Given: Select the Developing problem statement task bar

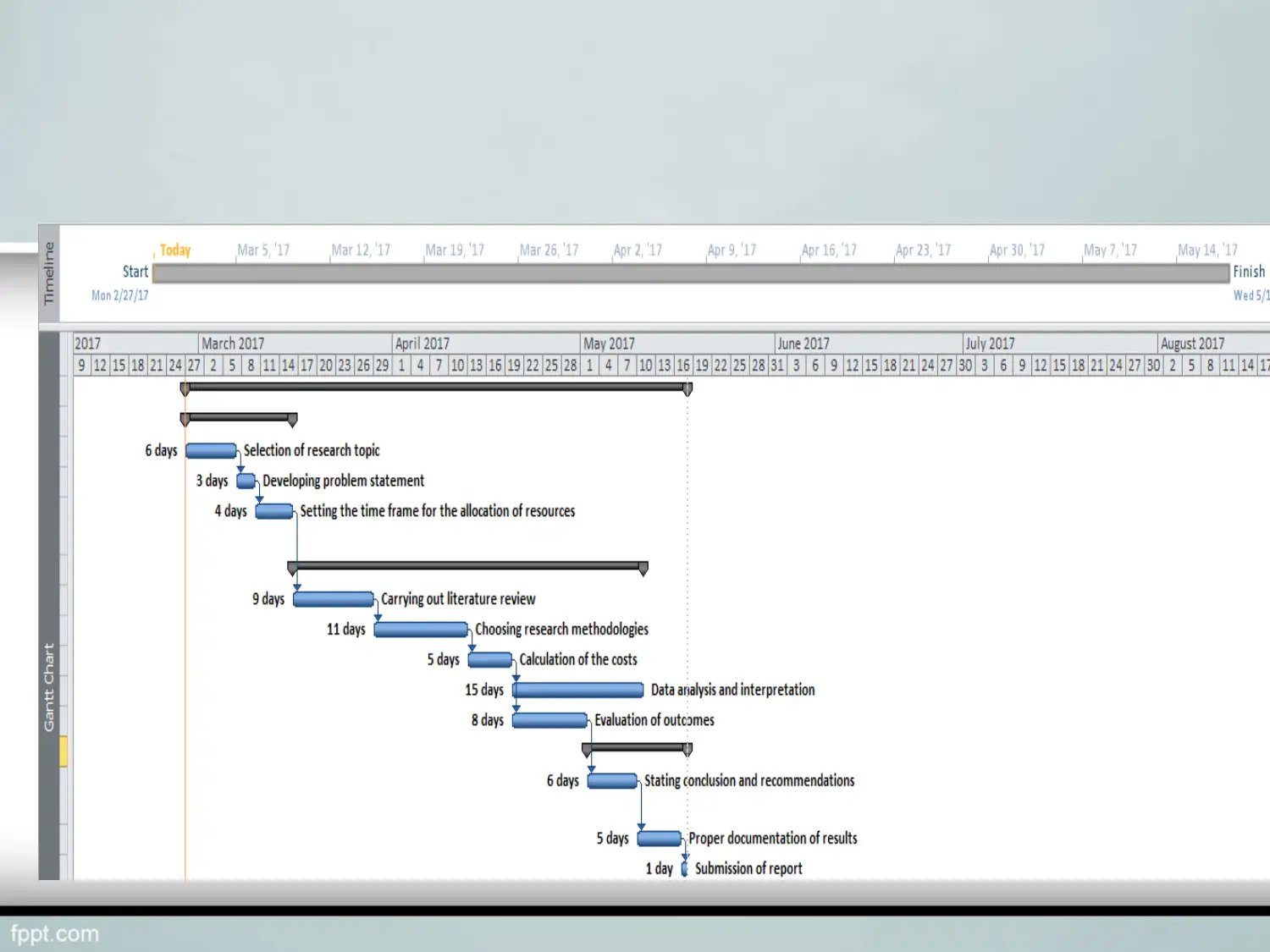Looking at the screenshot, I should coord(246,482).
